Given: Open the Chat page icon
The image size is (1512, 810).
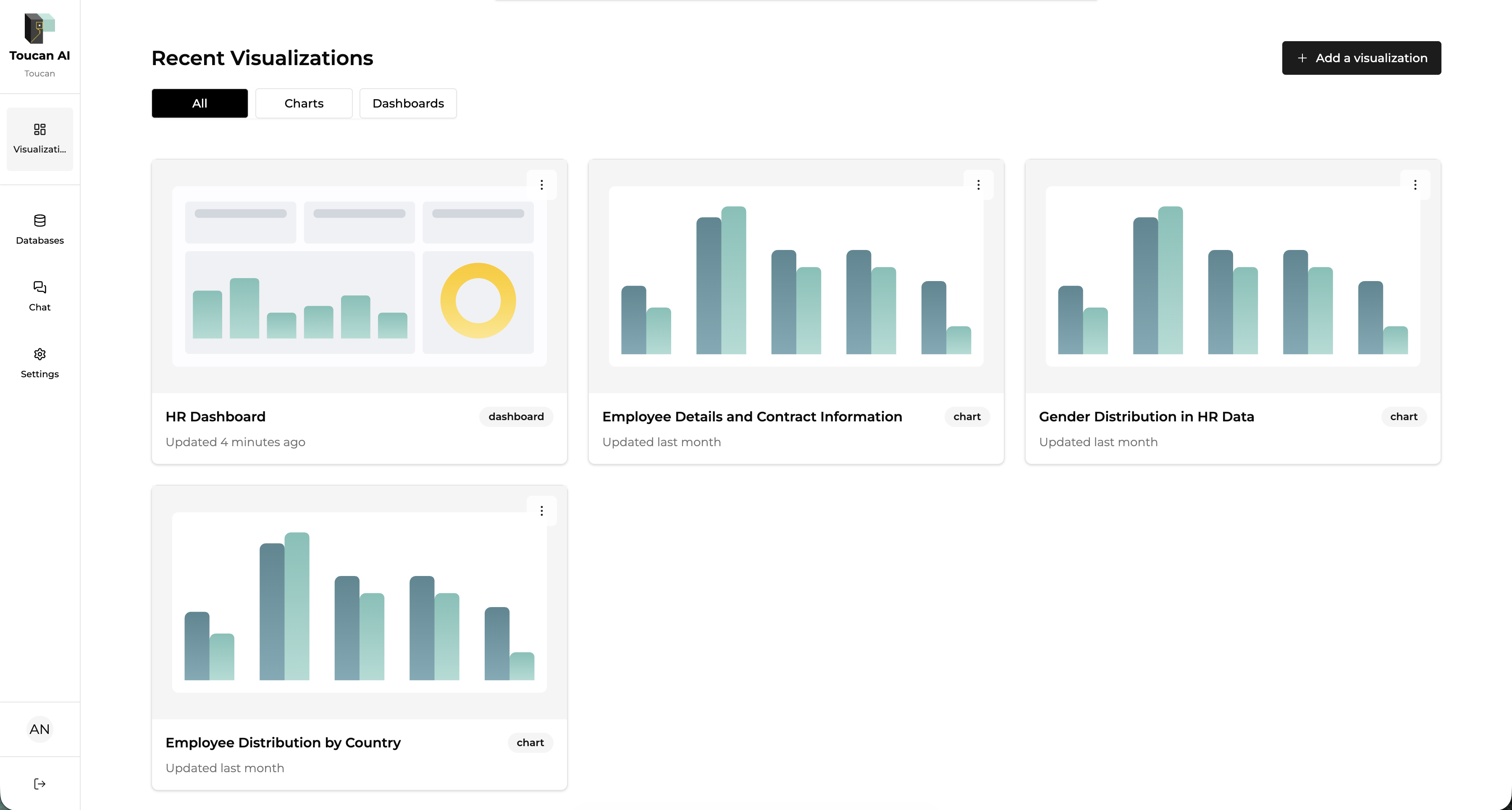Looking at the screenshot, I should (39, 288).
